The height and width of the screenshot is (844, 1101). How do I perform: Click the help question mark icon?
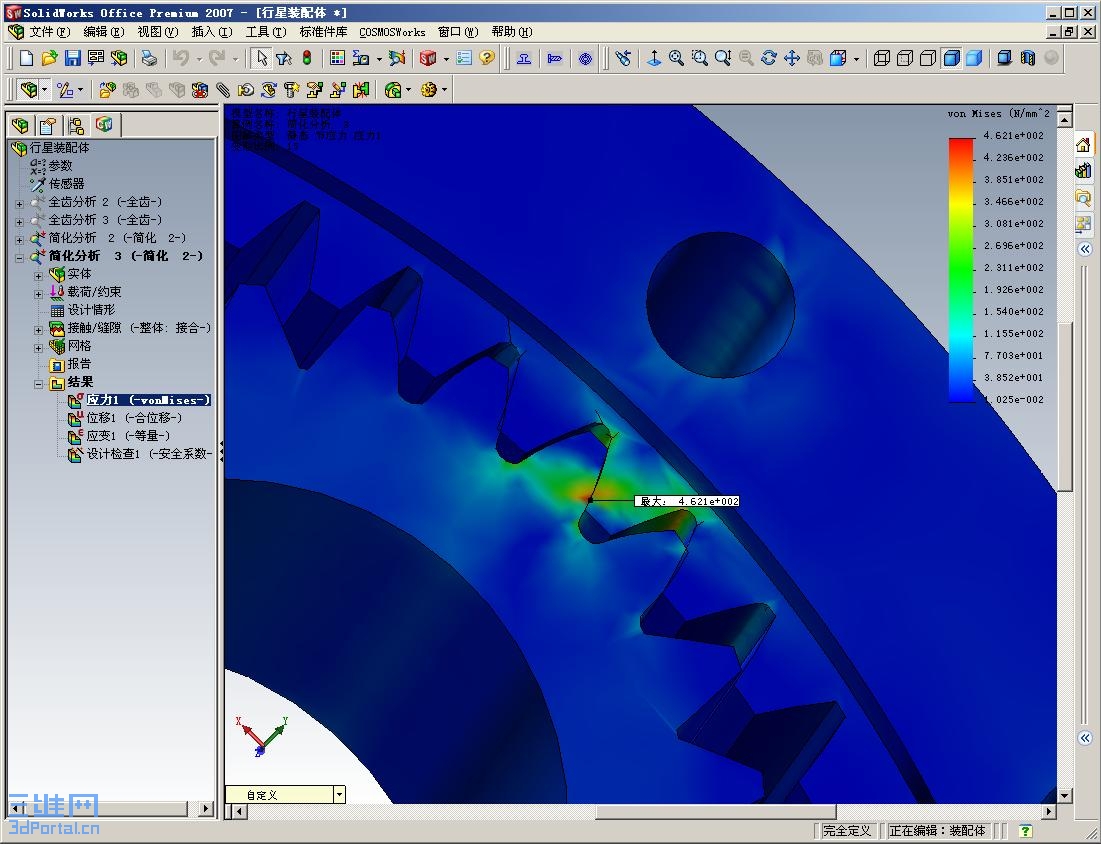(487, 58)
